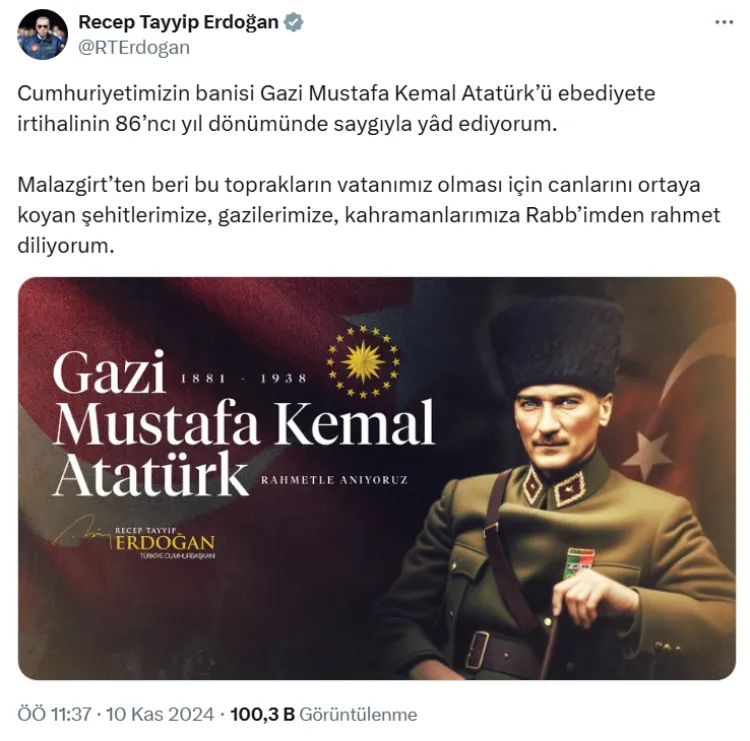This screenshot has height=741, width=750.
Task: Click the Erdoğan signature in the image
Action: 134,537
